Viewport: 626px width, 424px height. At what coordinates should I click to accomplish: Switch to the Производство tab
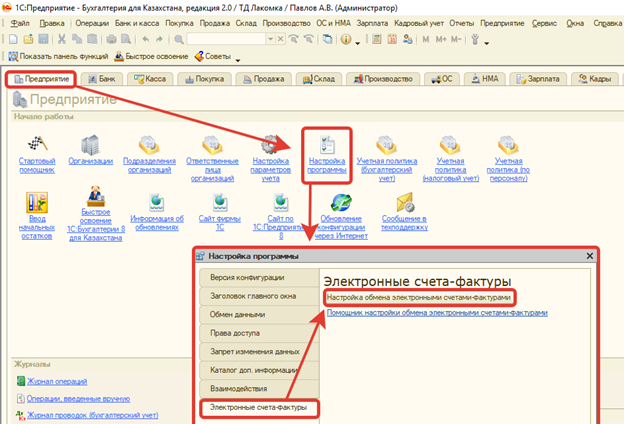tap(383, 79)
